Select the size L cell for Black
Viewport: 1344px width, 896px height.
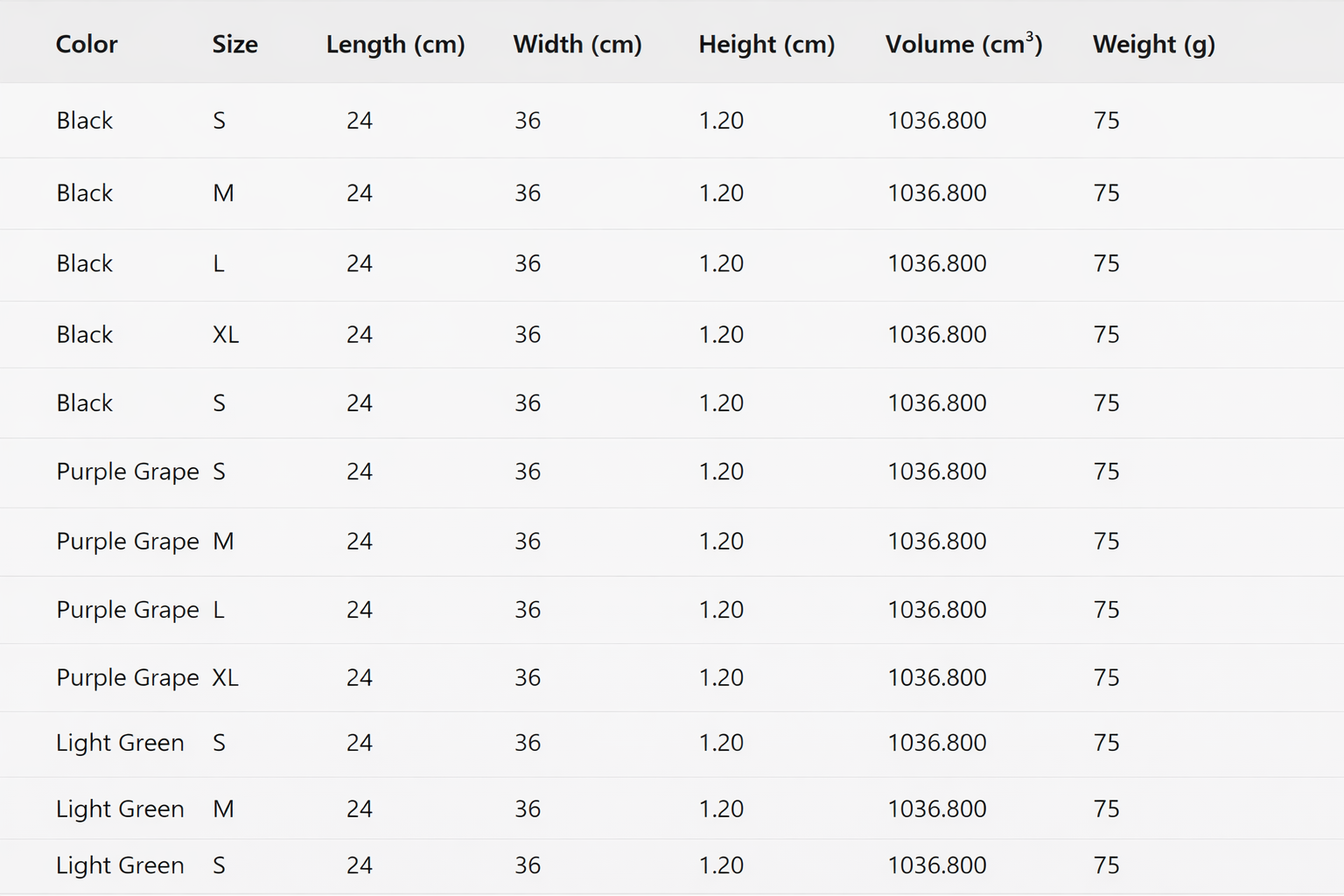point(219,263)
